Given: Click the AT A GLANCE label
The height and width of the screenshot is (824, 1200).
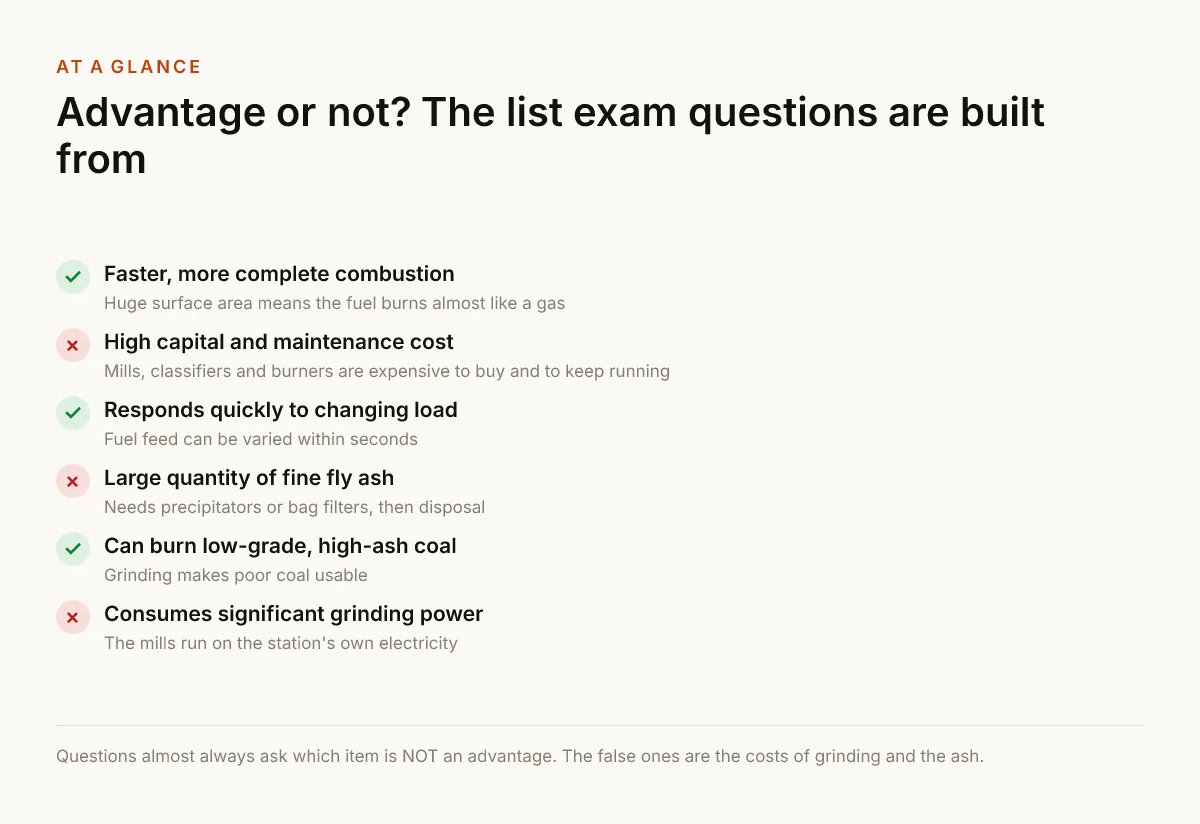Looking at the screenshot, I should [129, 67].
